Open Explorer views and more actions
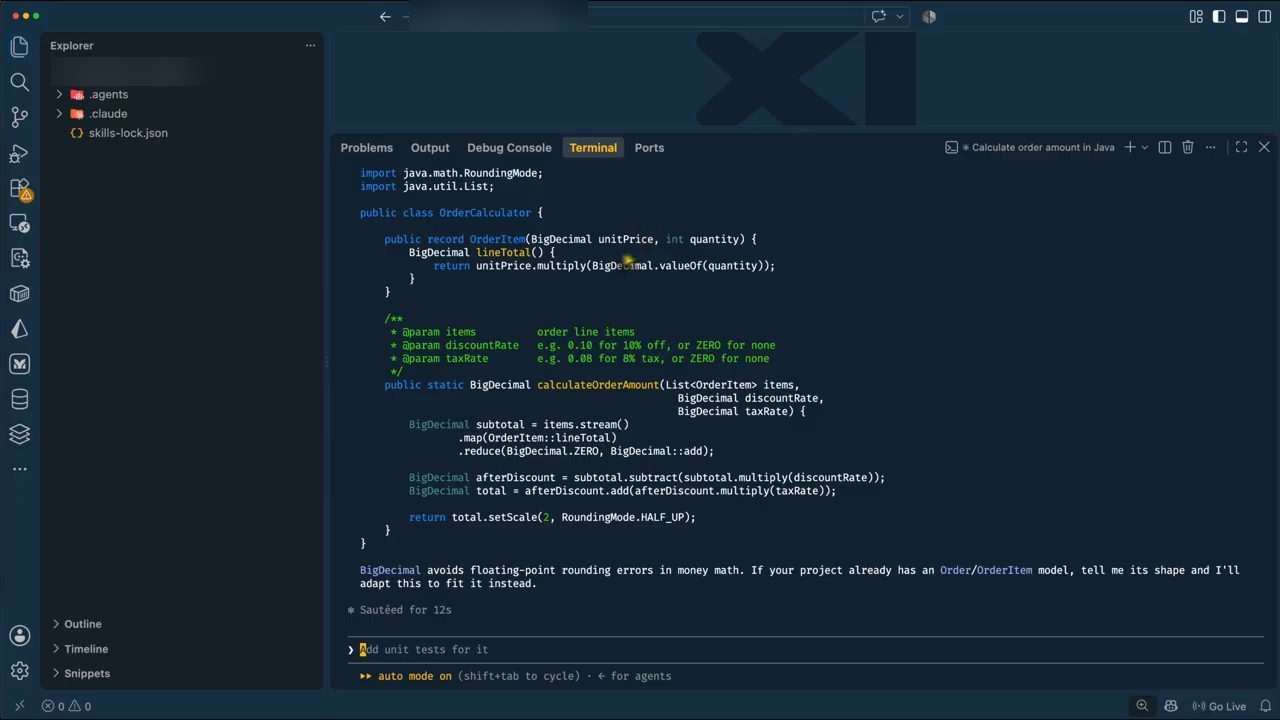This screenshot has width=1280, height=720. (310, 46)
